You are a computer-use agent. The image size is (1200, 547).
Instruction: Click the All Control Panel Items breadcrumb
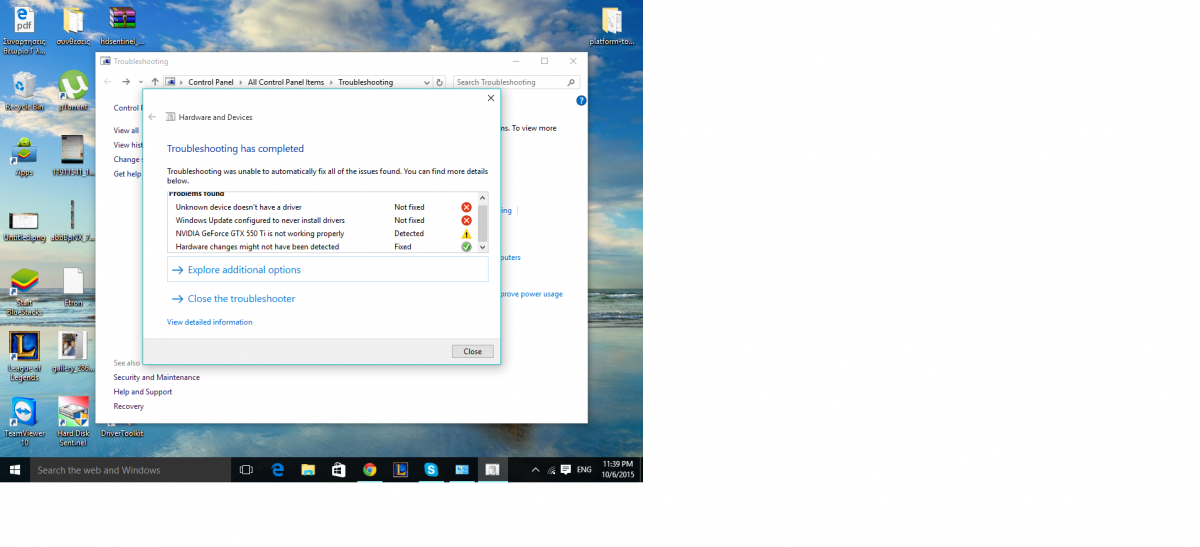[286, 82]
